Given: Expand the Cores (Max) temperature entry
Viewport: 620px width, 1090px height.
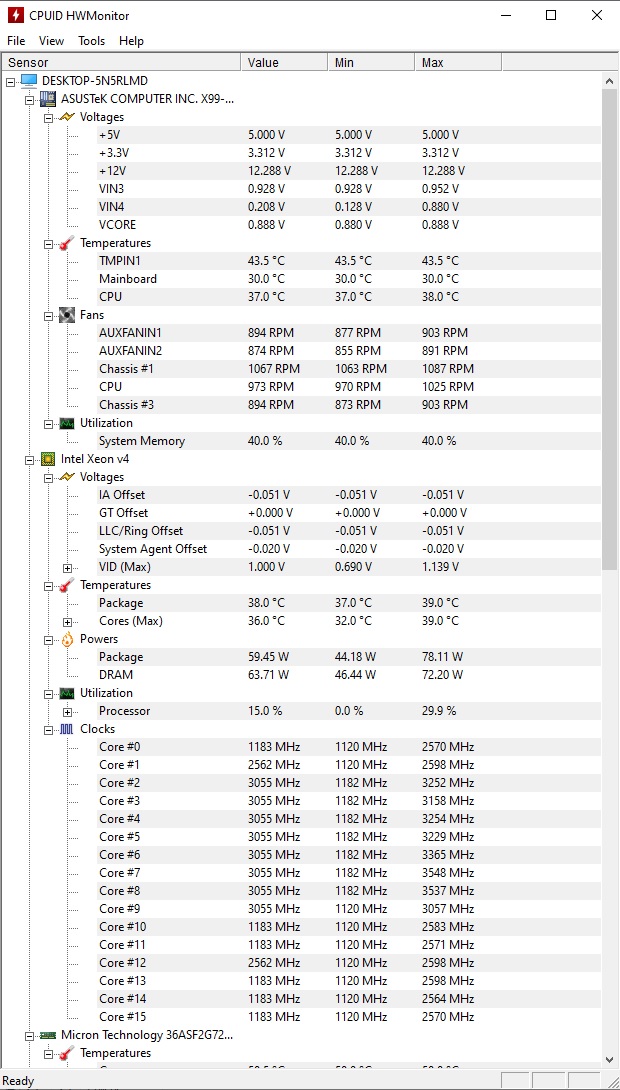Looking at the screenshot, I should [x=68, y=621].
